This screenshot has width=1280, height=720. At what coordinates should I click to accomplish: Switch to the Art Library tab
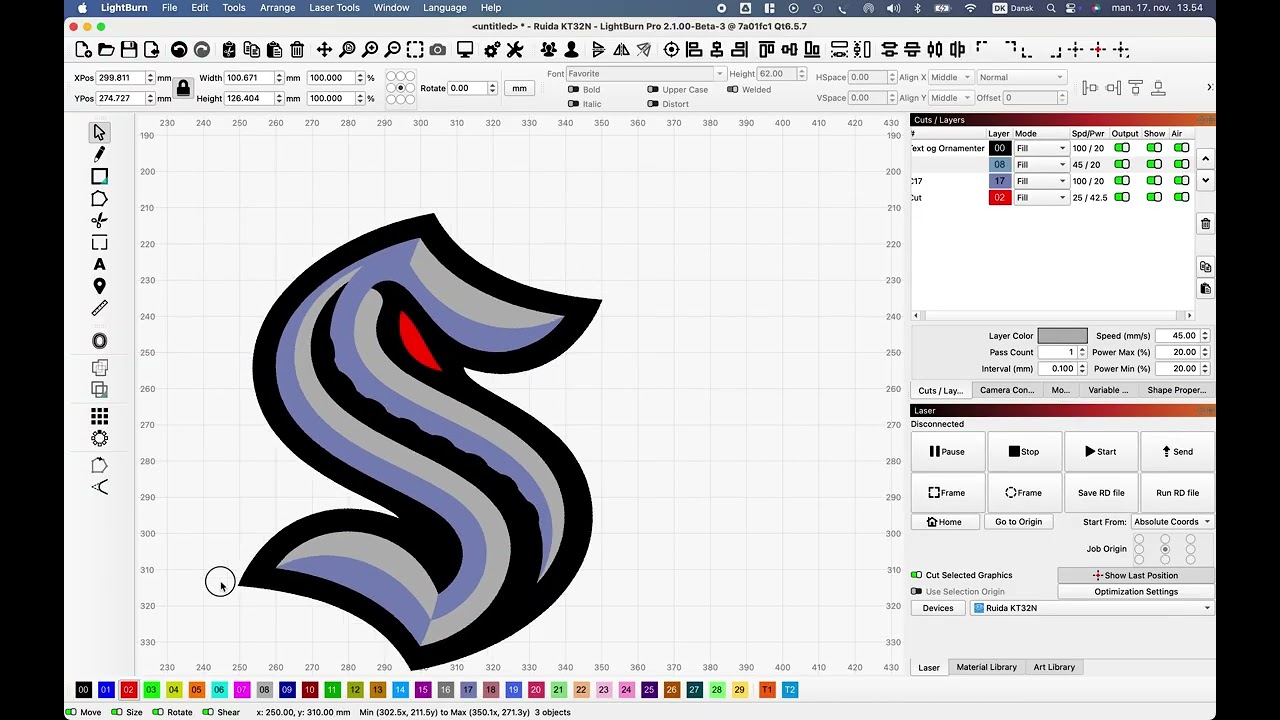1054,667
